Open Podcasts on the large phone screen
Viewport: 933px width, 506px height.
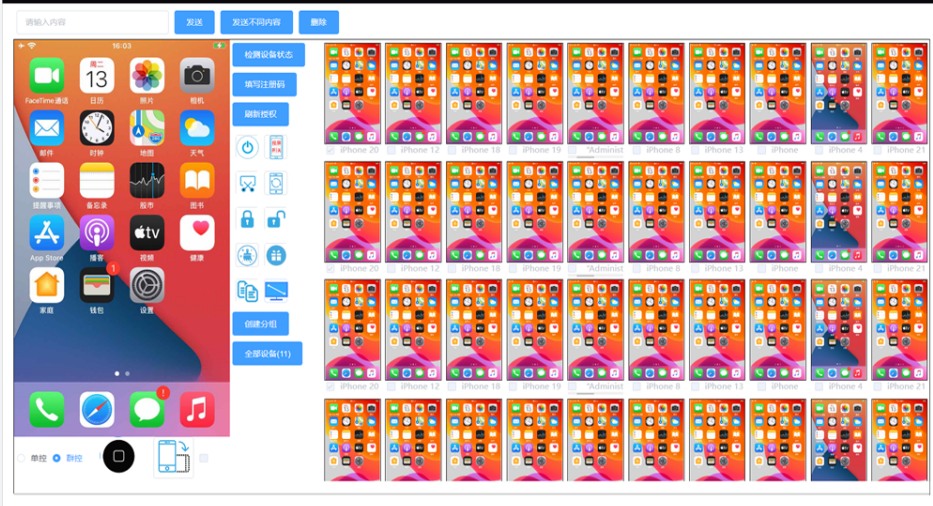click(x=97, y=233)
